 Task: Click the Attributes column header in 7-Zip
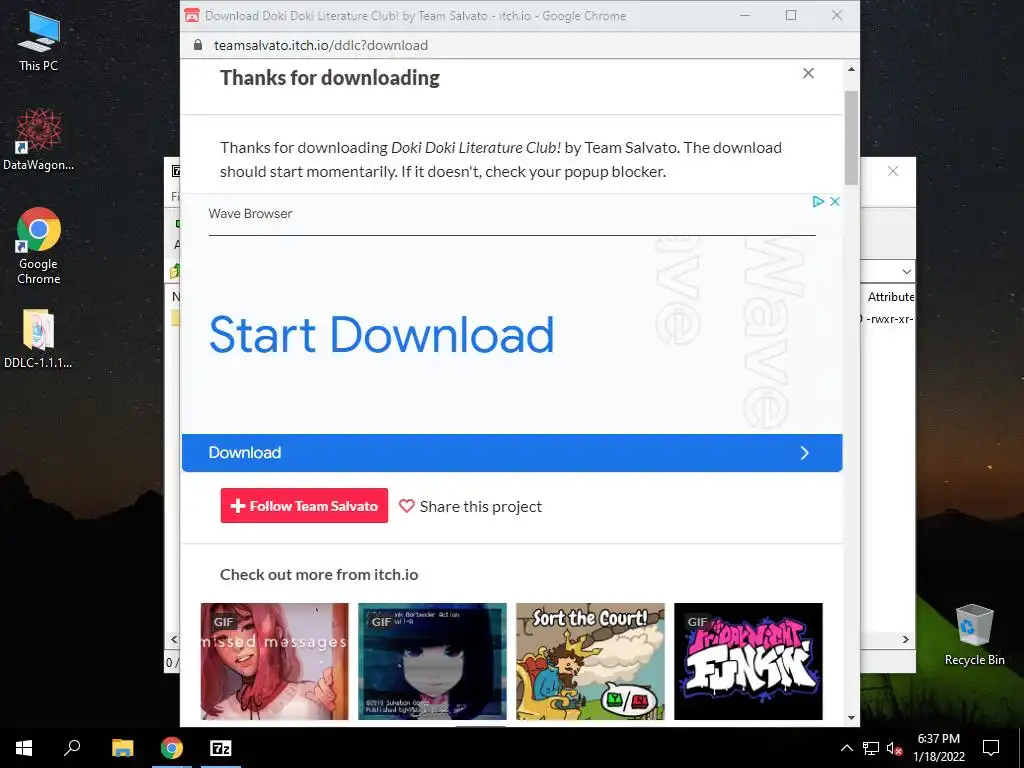(x=889, y=296)
